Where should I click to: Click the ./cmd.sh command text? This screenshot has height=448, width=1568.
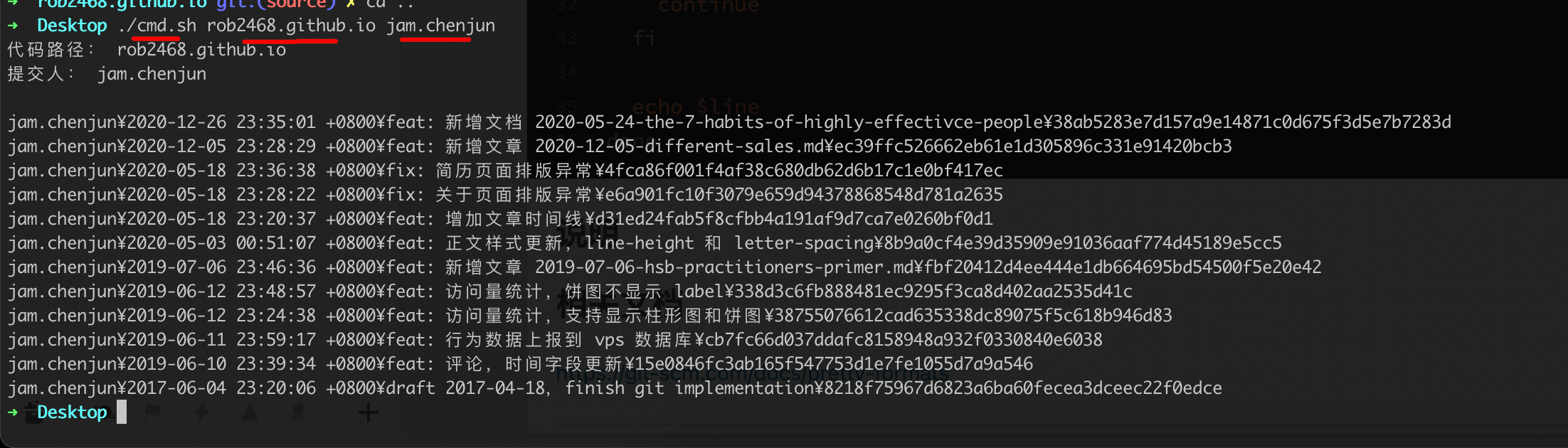coord(157,26)
